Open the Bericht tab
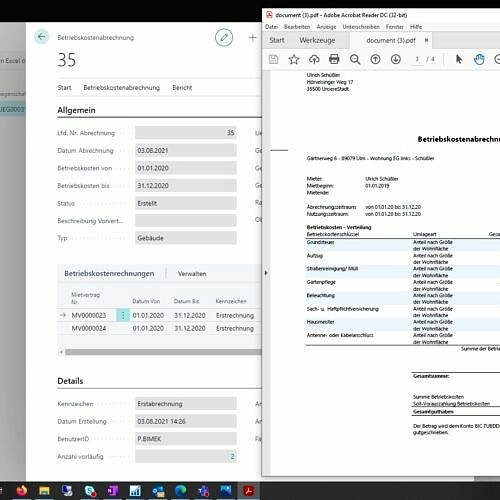 coord(182,88)
